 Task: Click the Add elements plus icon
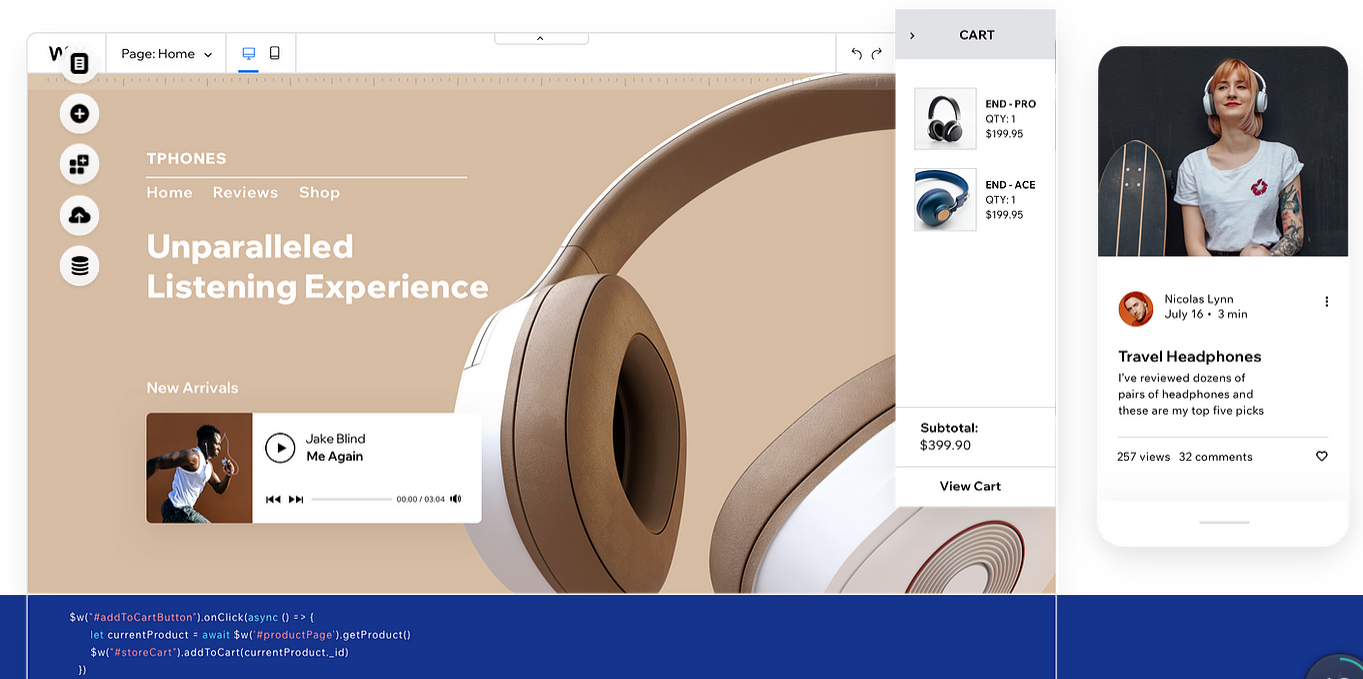(79, 114)
